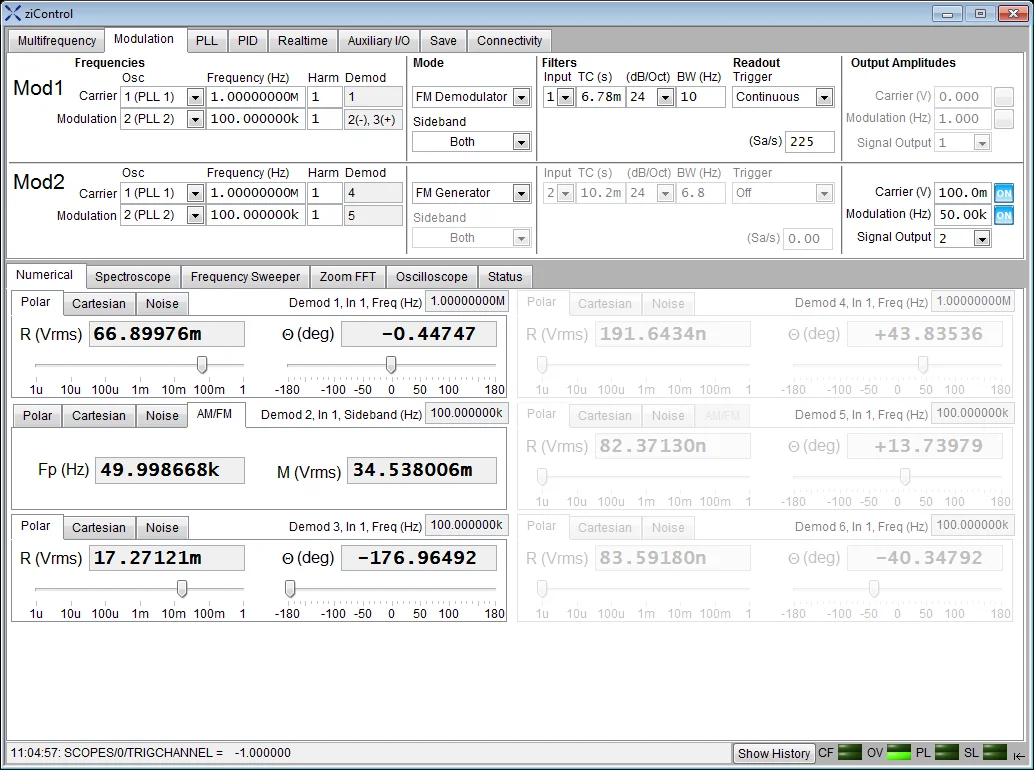This screenshot has height=770, width=1034.
Task: Click Demod 1 theta (deg) slider handle
Action: point(391,365)
